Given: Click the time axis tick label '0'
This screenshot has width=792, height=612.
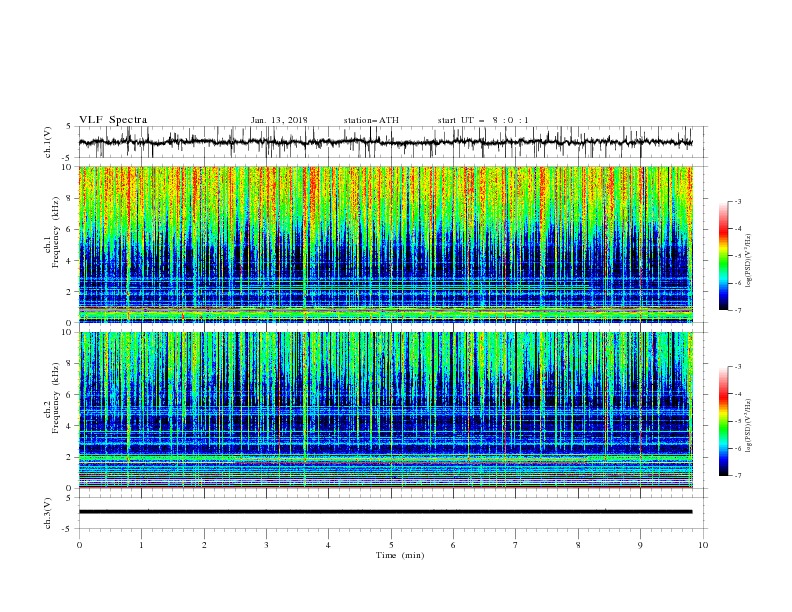Looking at the screenshot, I should [79, 545].
